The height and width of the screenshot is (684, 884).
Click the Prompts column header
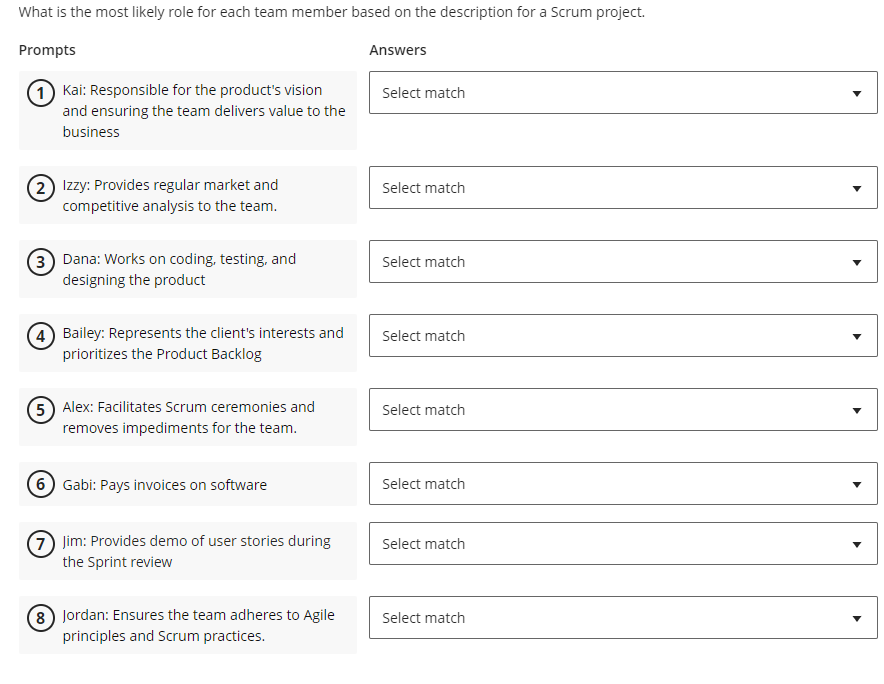pos(47,49)
